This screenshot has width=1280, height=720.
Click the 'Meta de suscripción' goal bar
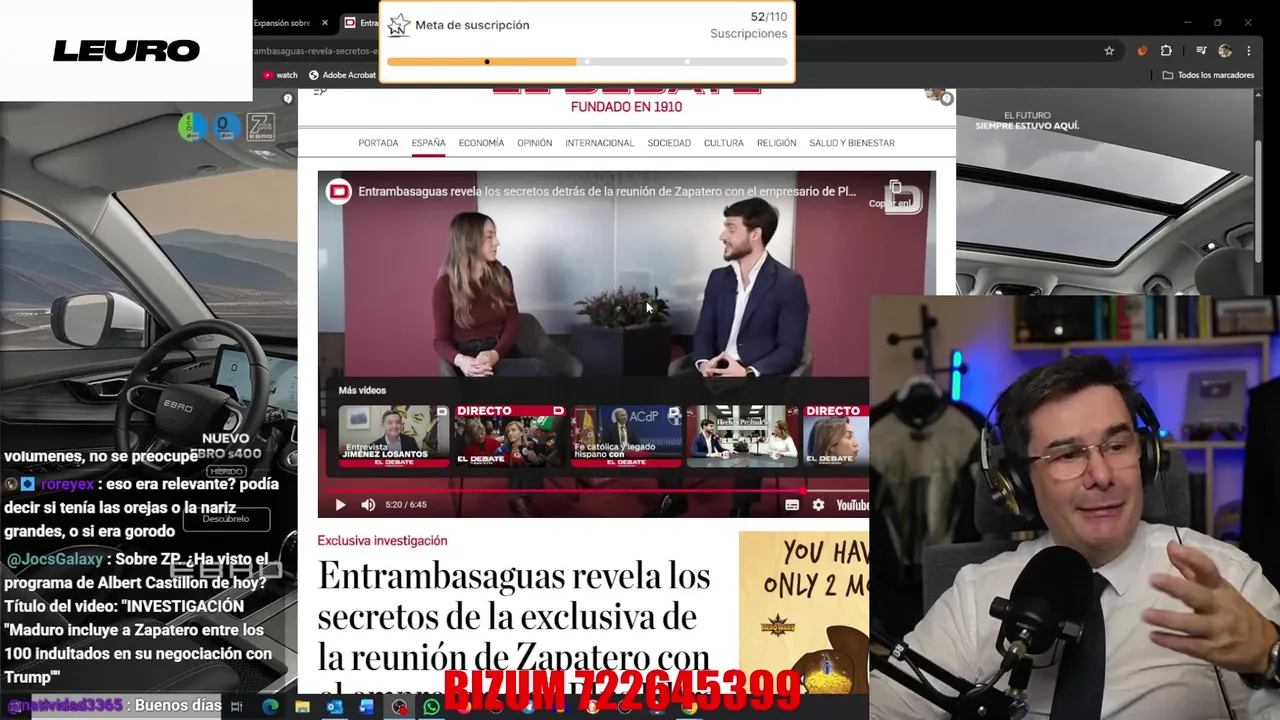(587, 62)
